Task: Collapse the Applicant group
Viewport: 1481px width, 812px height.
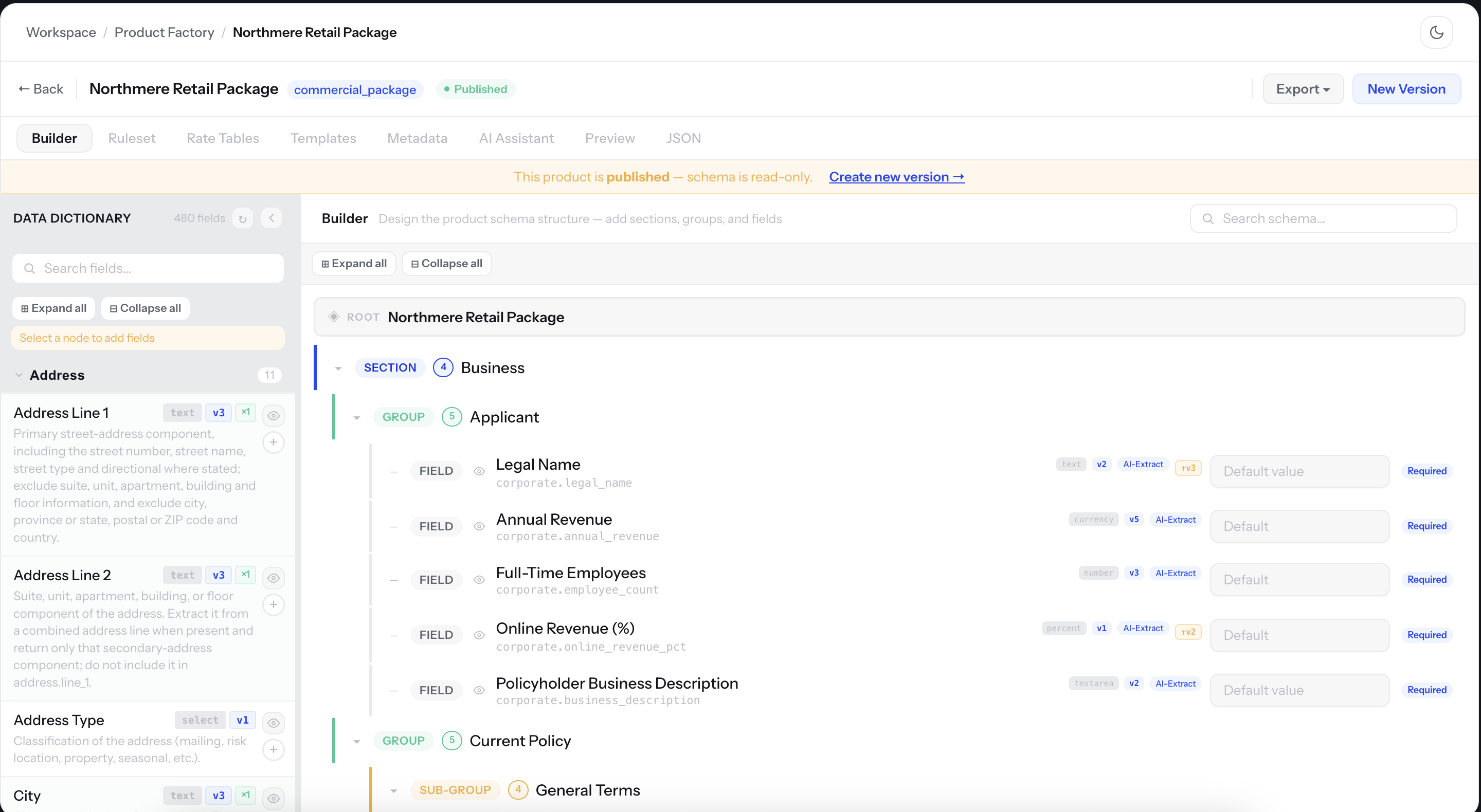Action: 356,418
